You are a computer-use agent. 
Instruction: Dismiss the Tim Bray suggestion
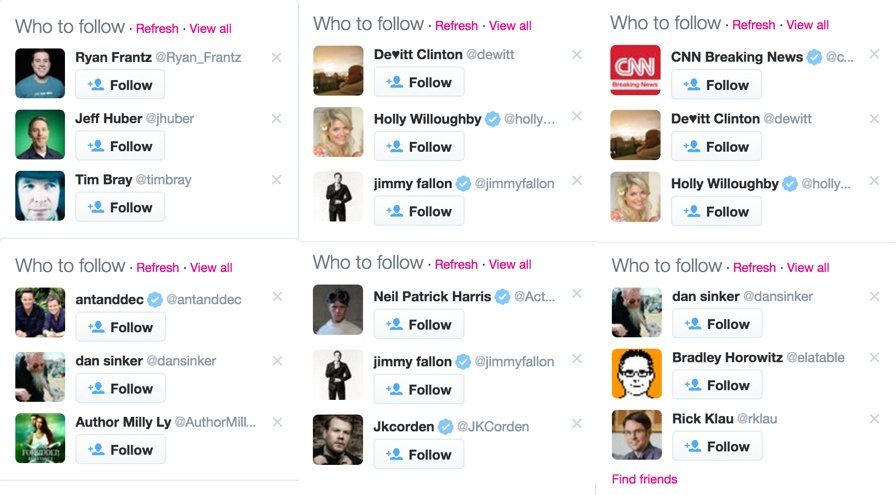click(276, 180)
